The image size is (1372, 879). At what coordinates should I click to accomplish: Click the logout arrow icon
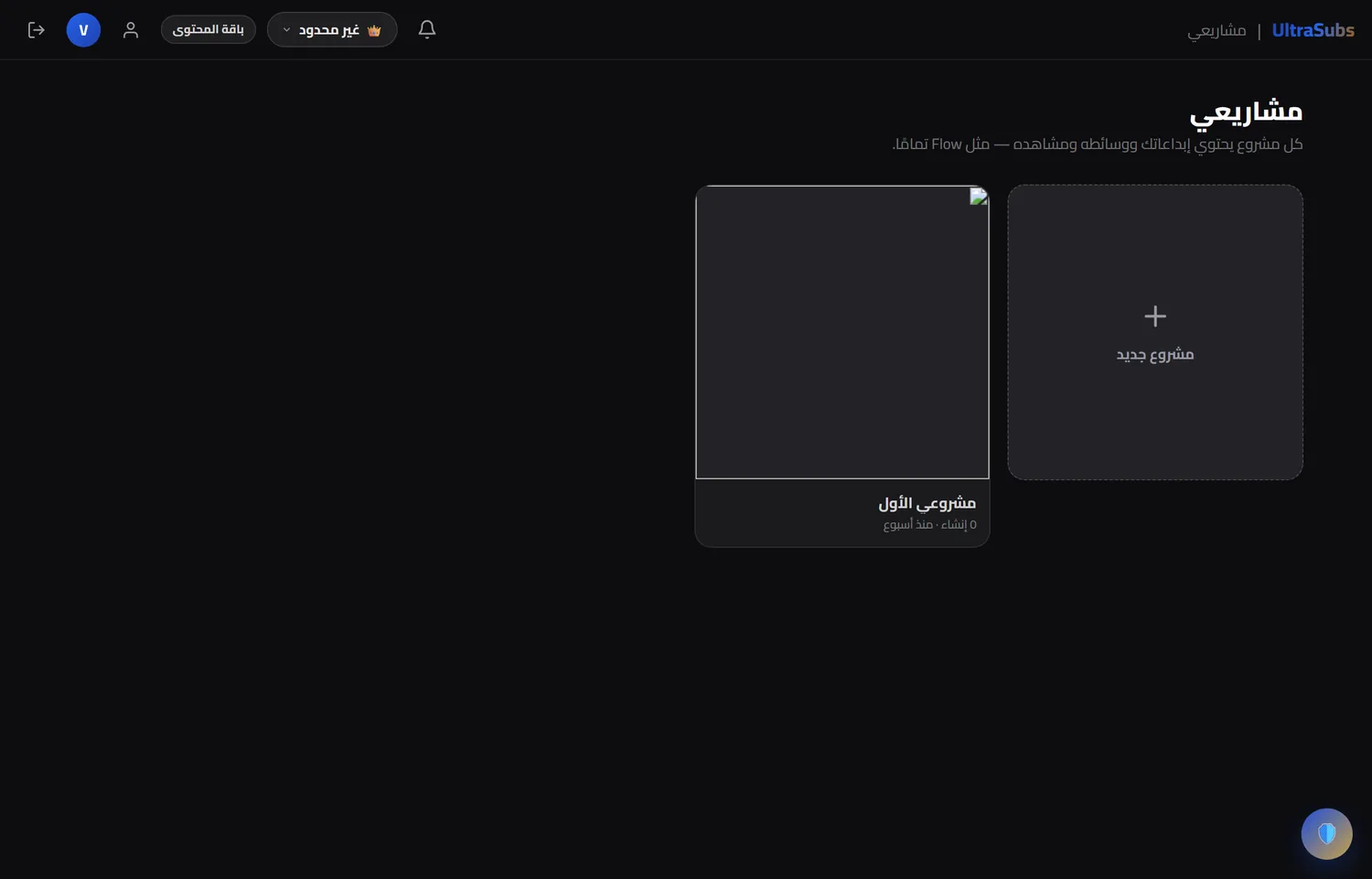37,30
